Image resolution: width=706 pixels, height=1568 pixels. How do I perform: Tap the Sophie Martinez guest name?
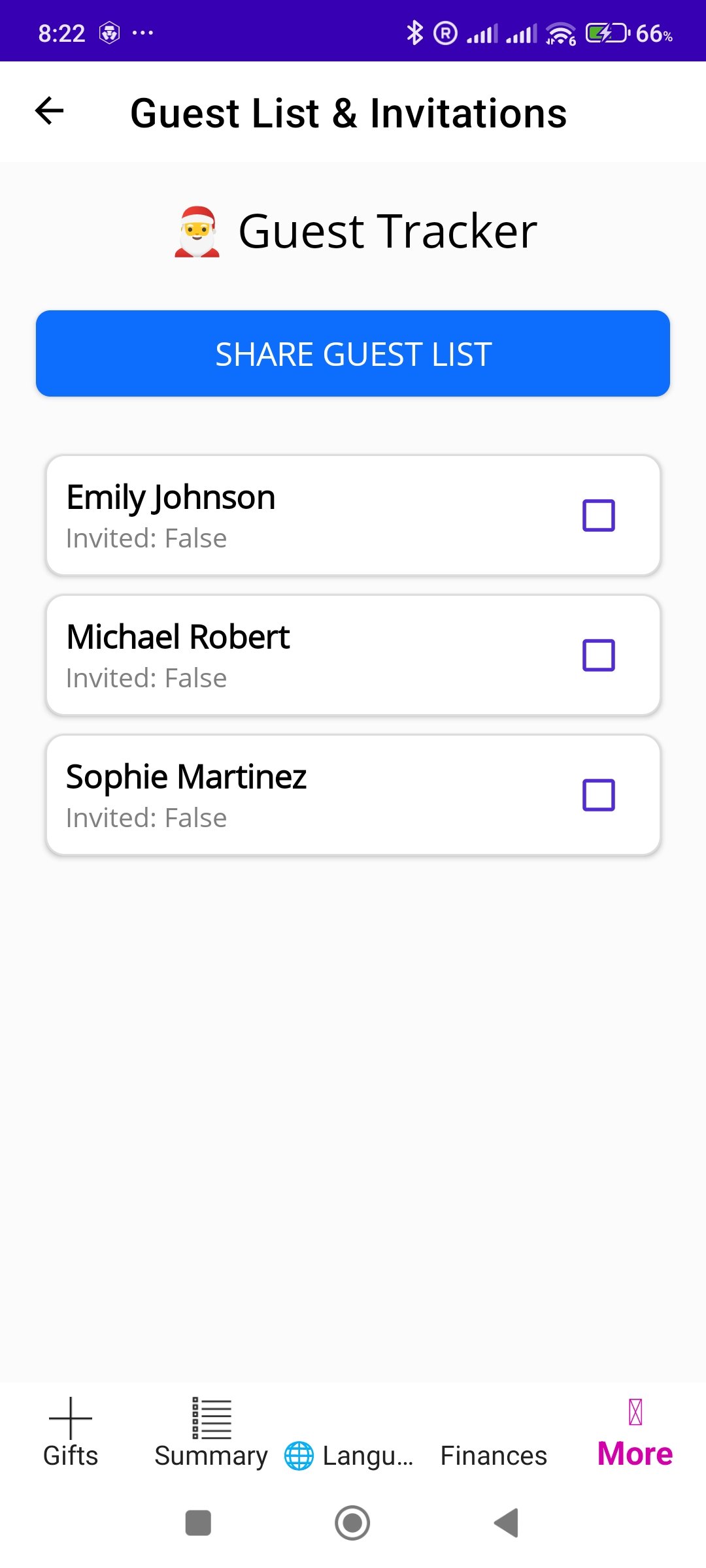coord(186,777)
